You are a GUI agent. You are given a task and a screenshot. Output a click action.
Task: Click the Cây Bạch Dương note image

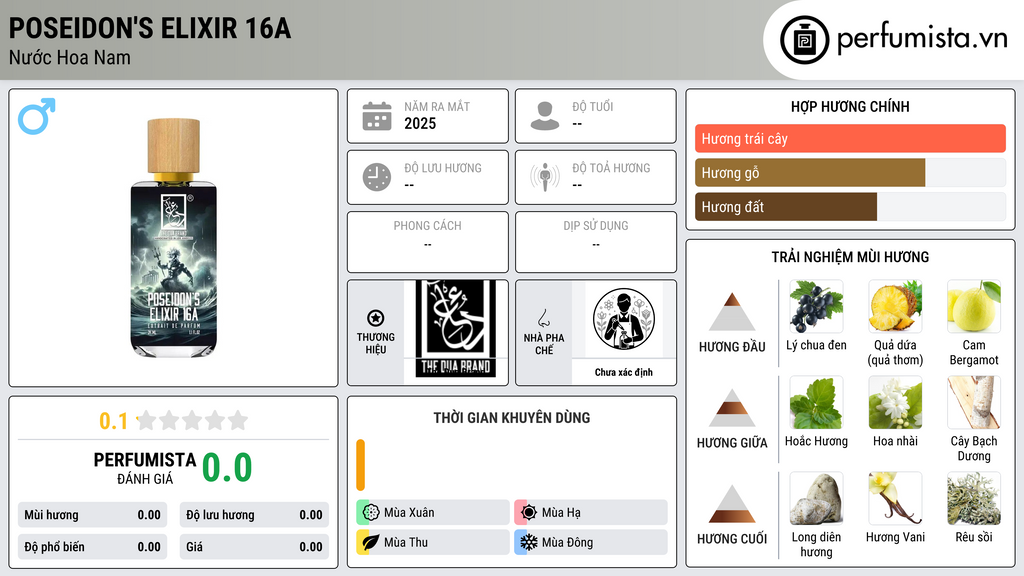pos(974,402)
